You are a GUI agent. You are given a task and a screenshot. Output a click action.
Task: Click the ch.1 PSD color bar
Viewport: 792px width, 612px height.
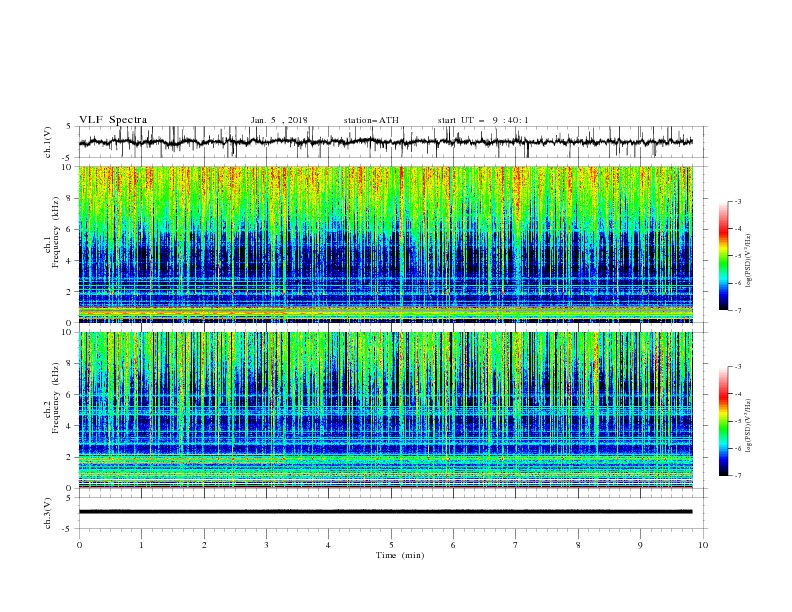point(724,256)
